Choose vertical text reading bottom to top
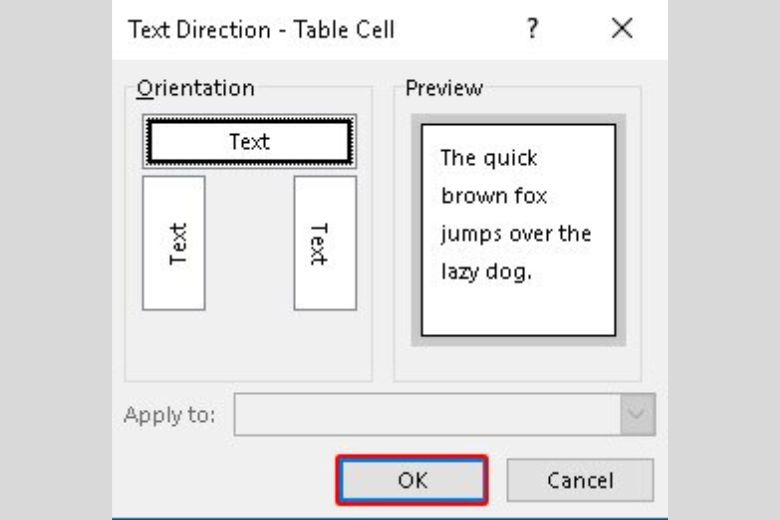The width and height of the screenshot is (780, 520). pos(174,243)
